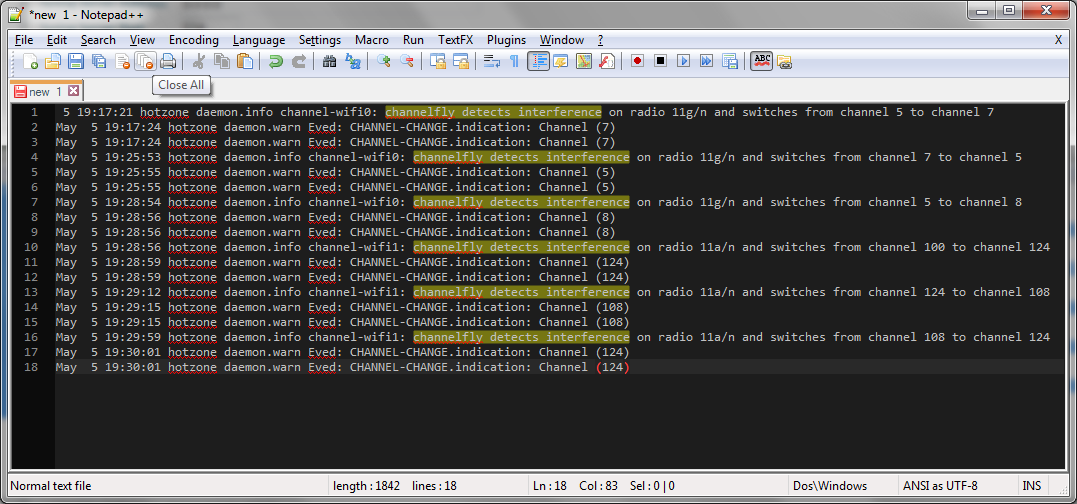1077x504 pixels.
Task: Click line number 1 in the margin
Action: point(35,112)
